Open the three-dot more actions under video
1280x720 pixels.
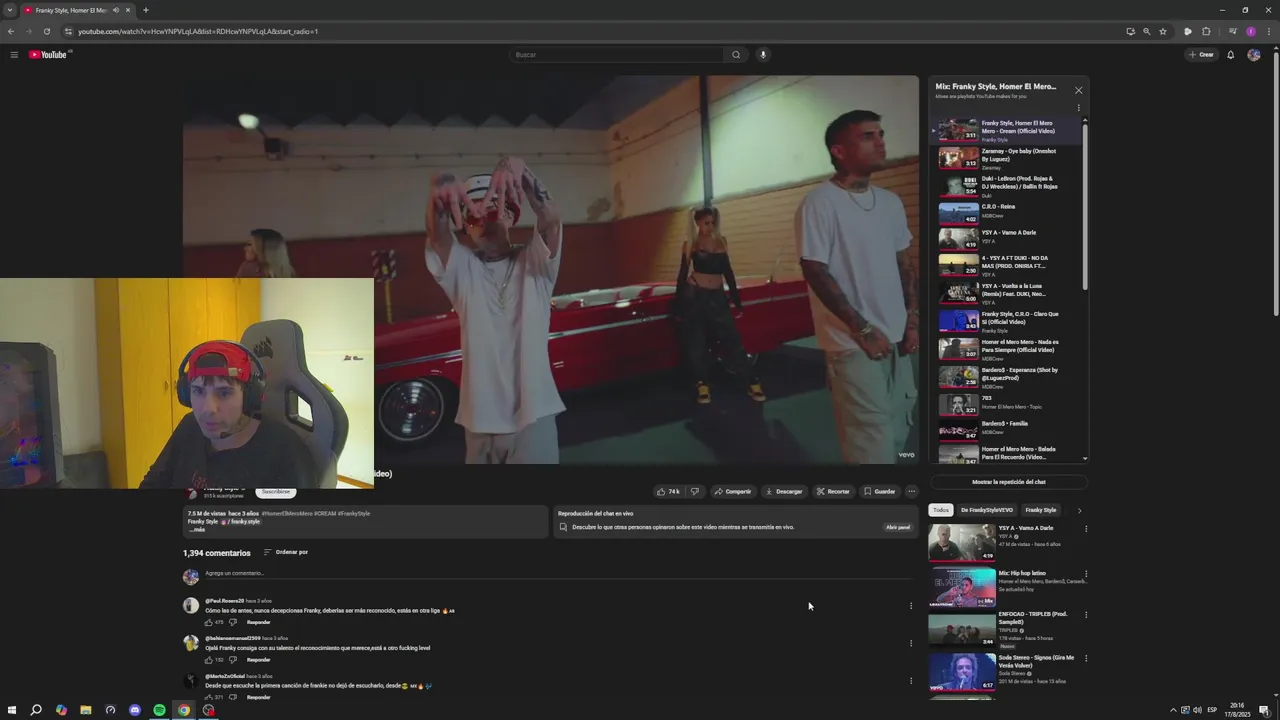(911, 492)
